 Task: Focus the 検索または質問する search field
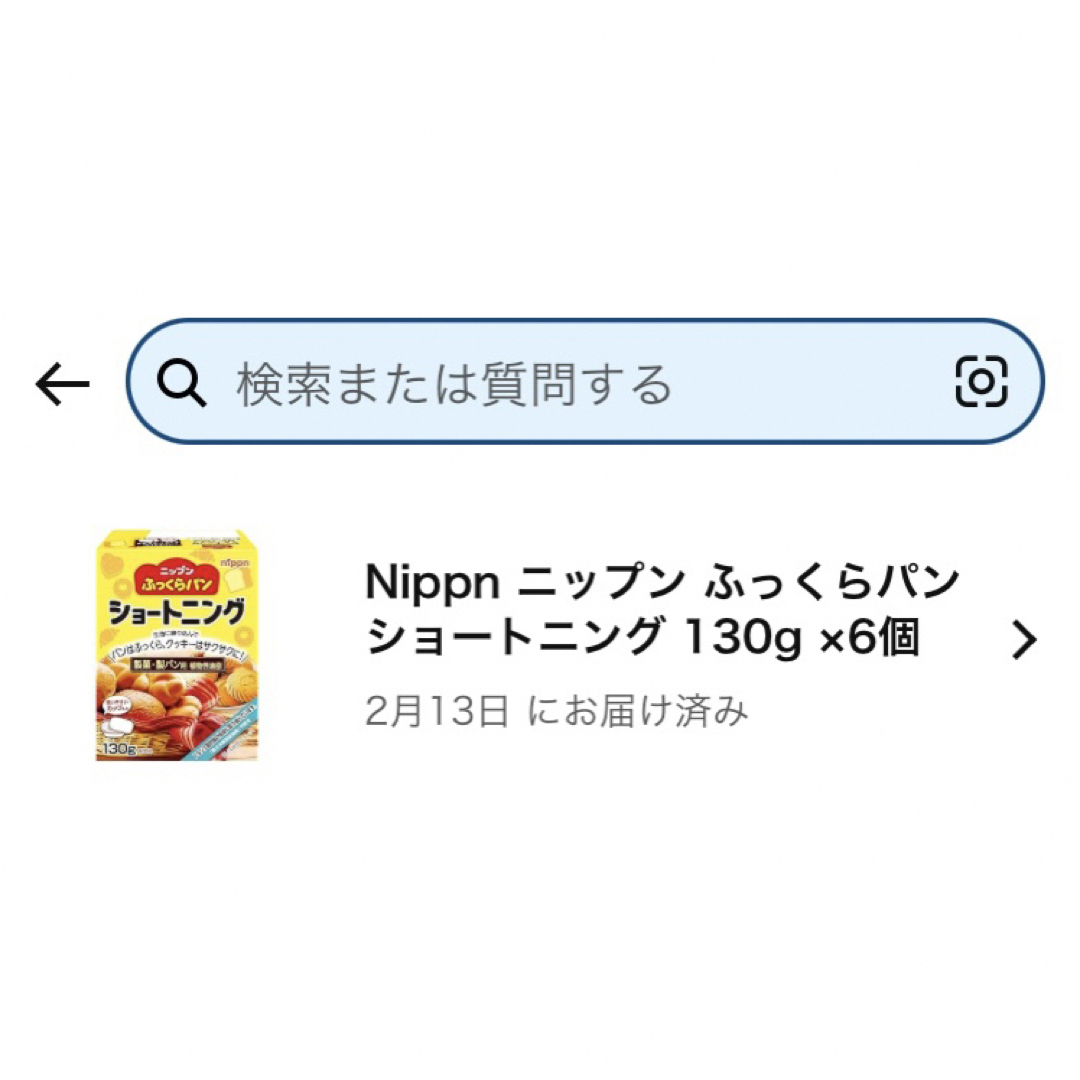coord(585,382)
